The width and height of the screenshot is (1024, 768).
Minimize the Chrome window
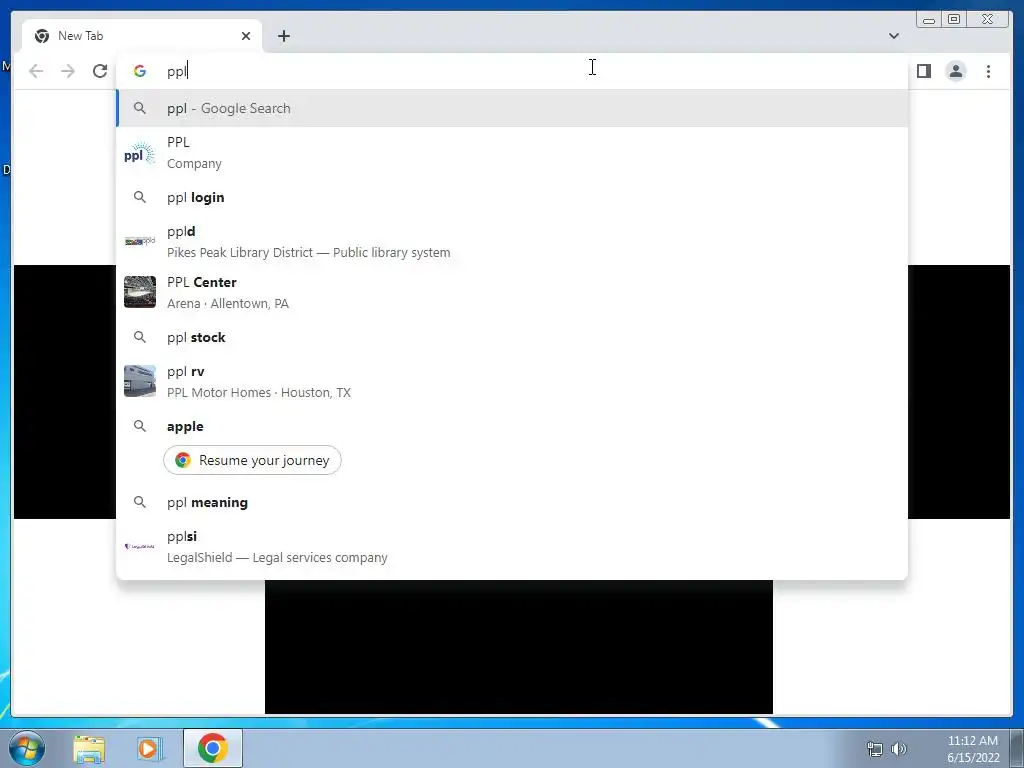[x=928, y=20]
